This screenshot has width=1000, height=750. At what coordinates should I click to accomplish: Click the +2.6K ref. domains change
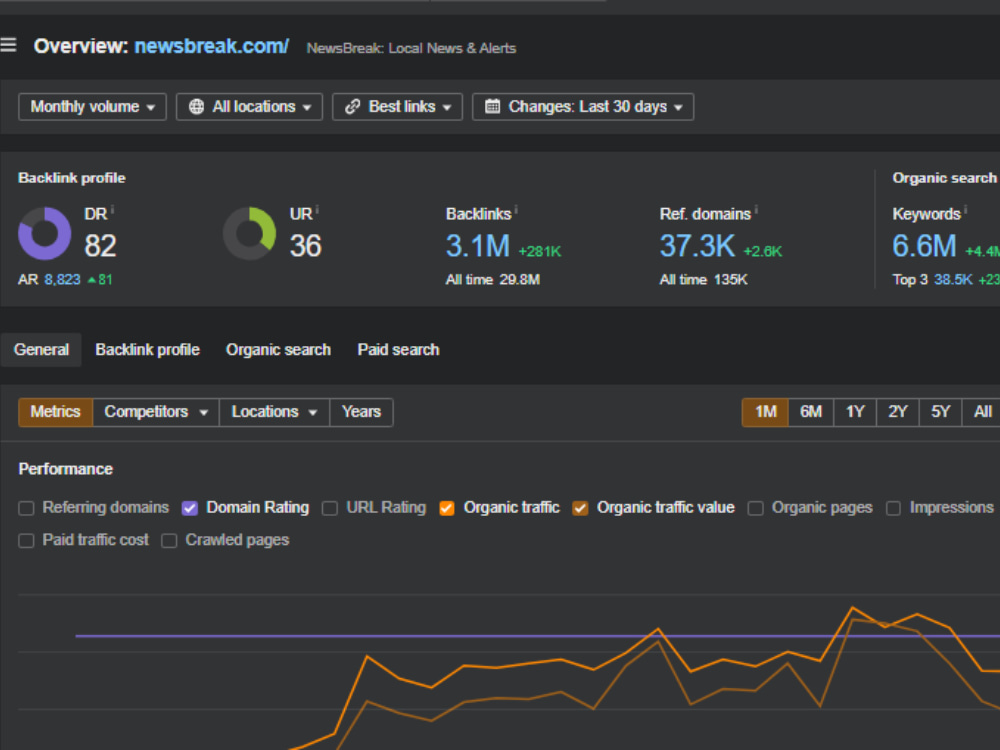coord(763,251)
